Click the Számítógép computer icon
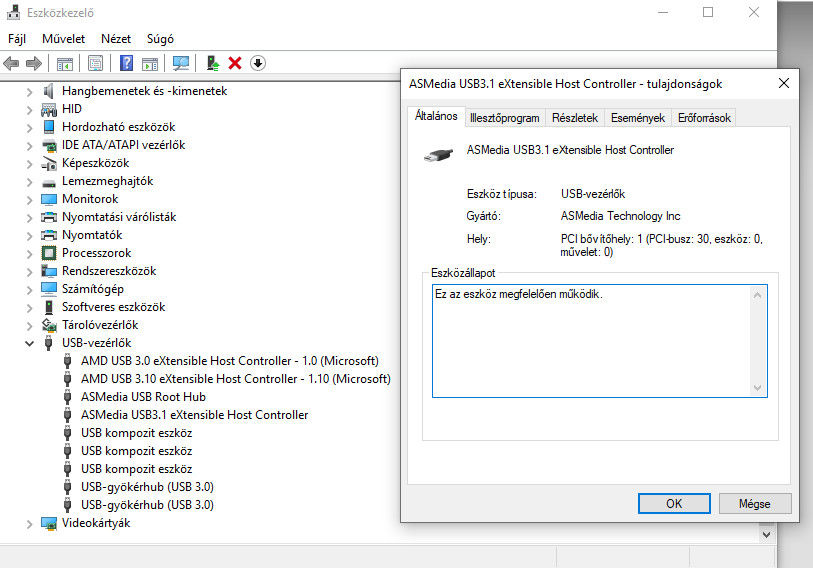The image size is (813, 568). [49, 289]
